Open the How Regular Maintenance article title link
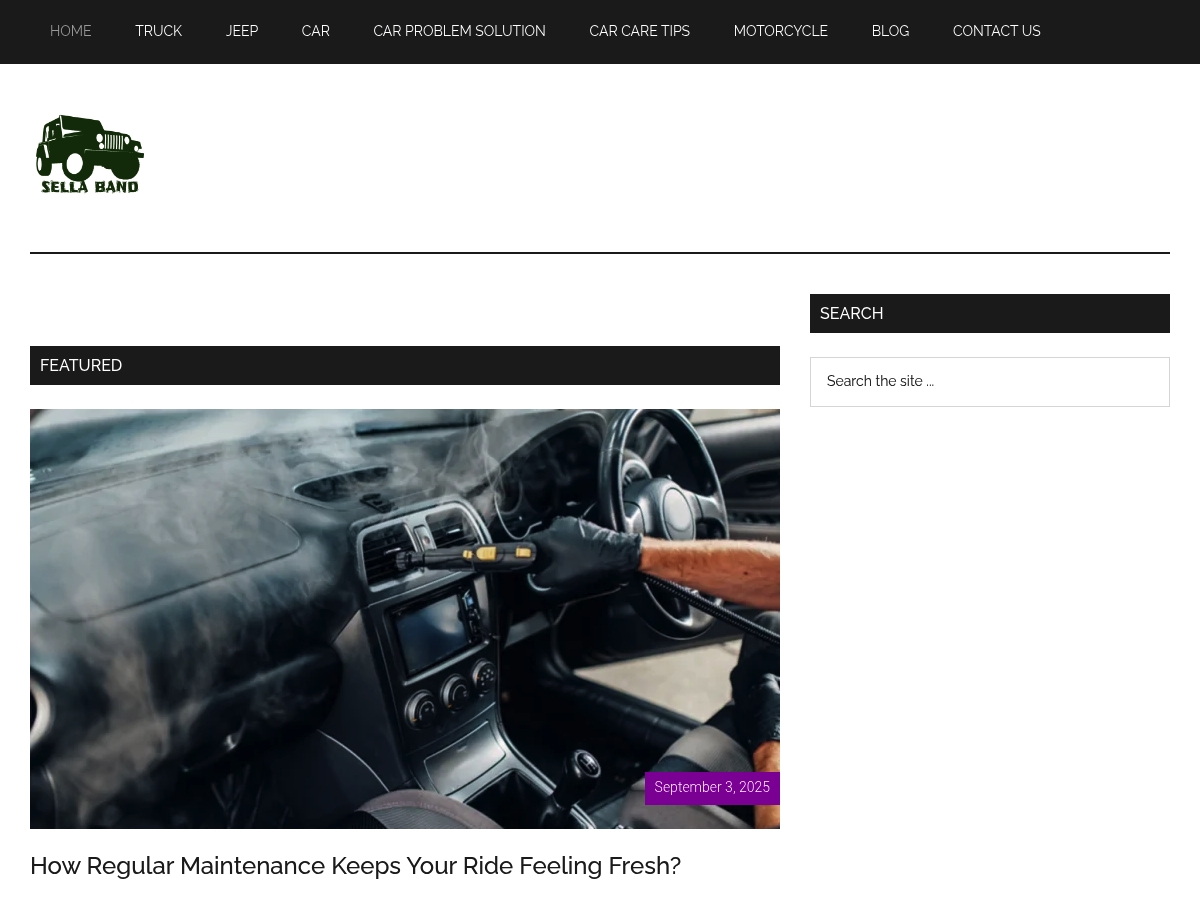The height and width of the screenshot is (900, 1200). pyautogui.click(x=355, y=866)
